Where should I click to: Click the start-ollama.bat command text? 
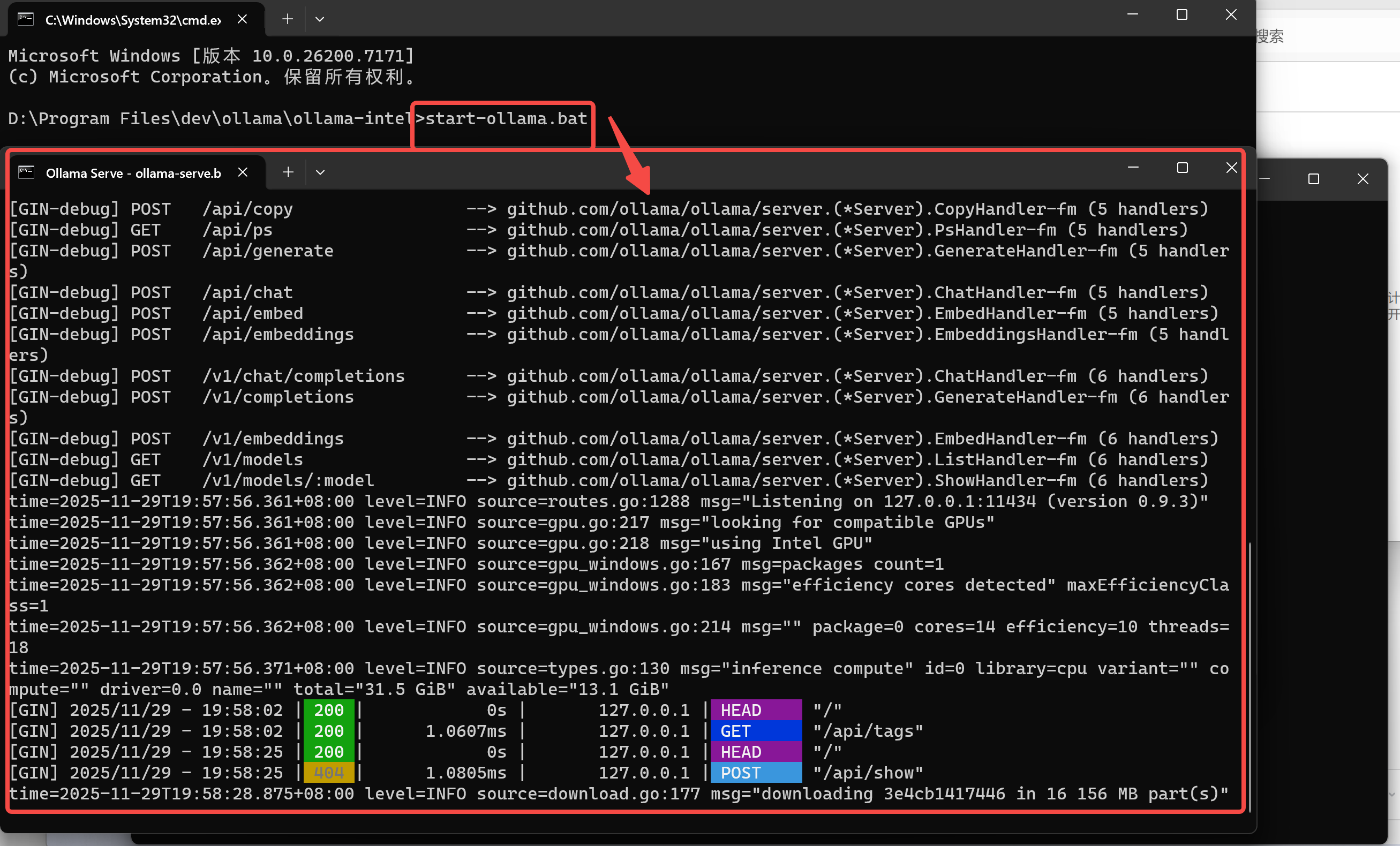click(506, 118)
